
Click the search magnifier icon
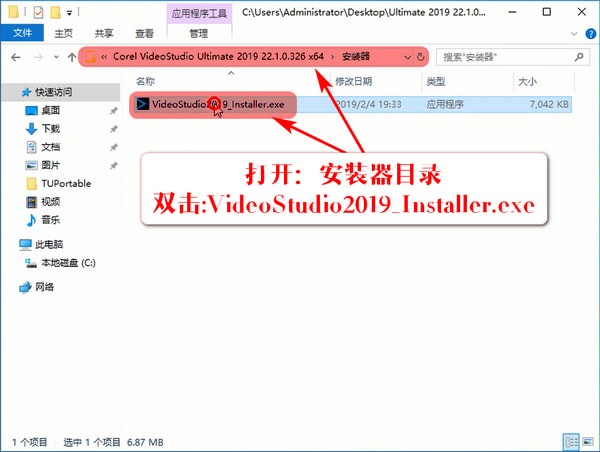579,57
